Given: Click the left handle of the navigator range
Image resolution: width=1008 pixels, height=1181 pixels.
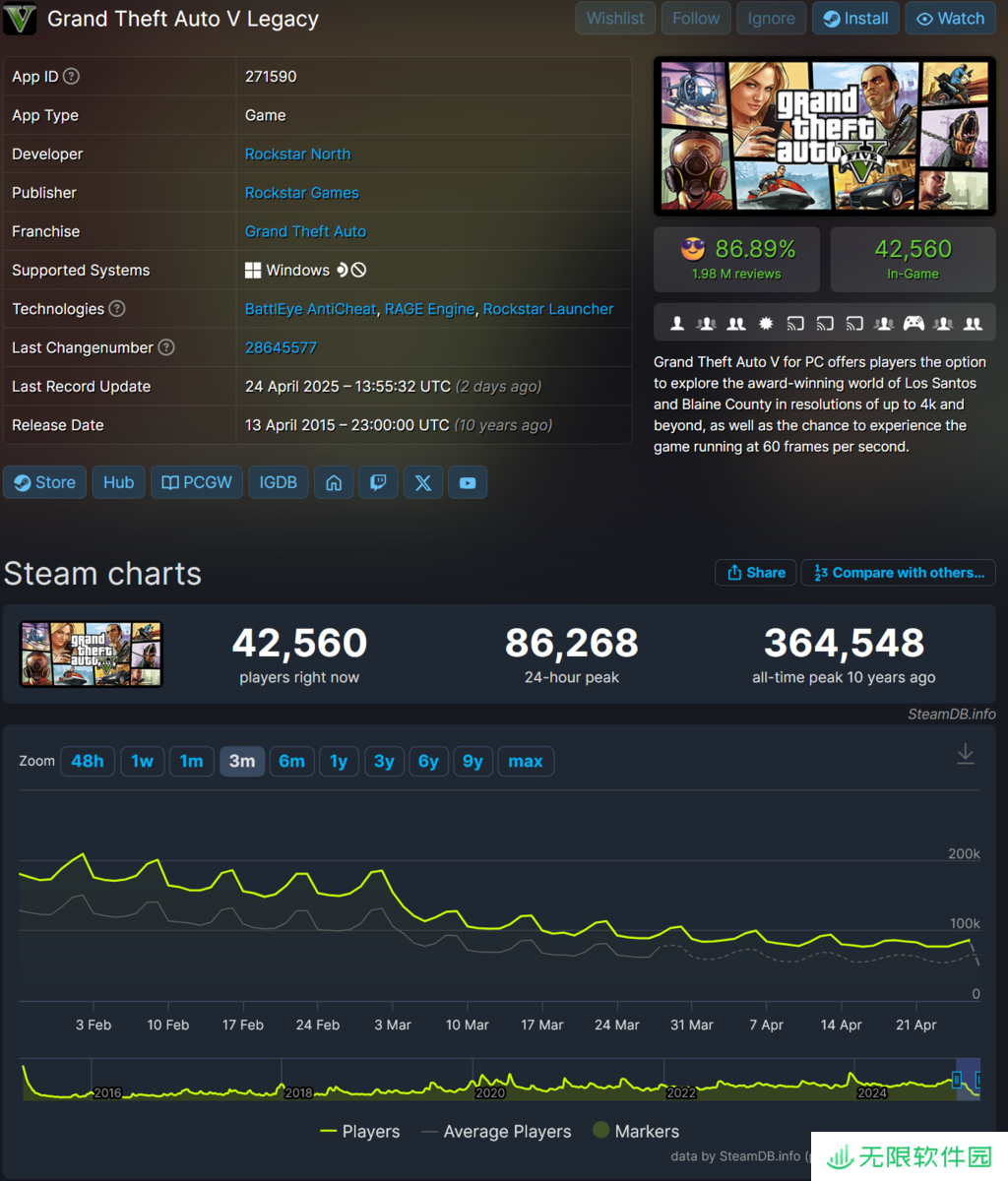Looking at the screenshot, I should [957, 1080].
